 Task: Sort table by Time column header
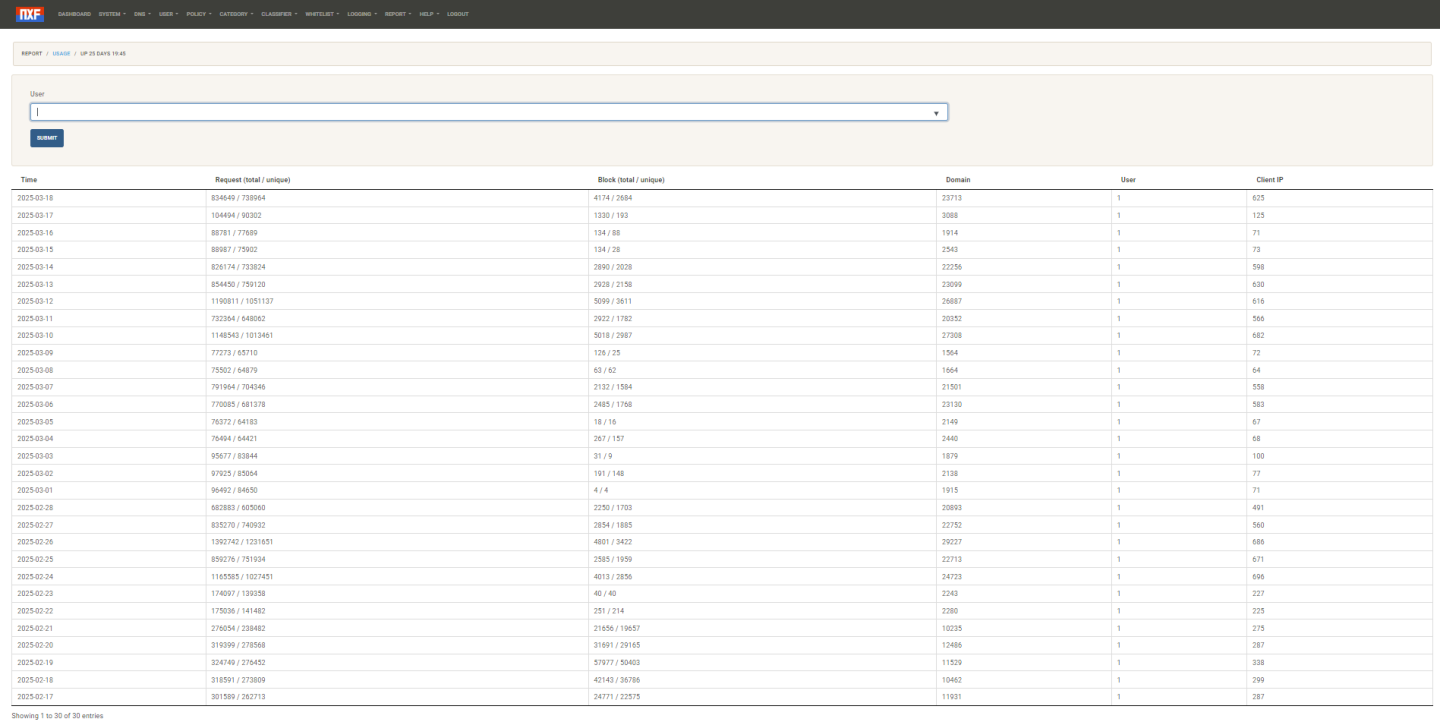[29, 180]
